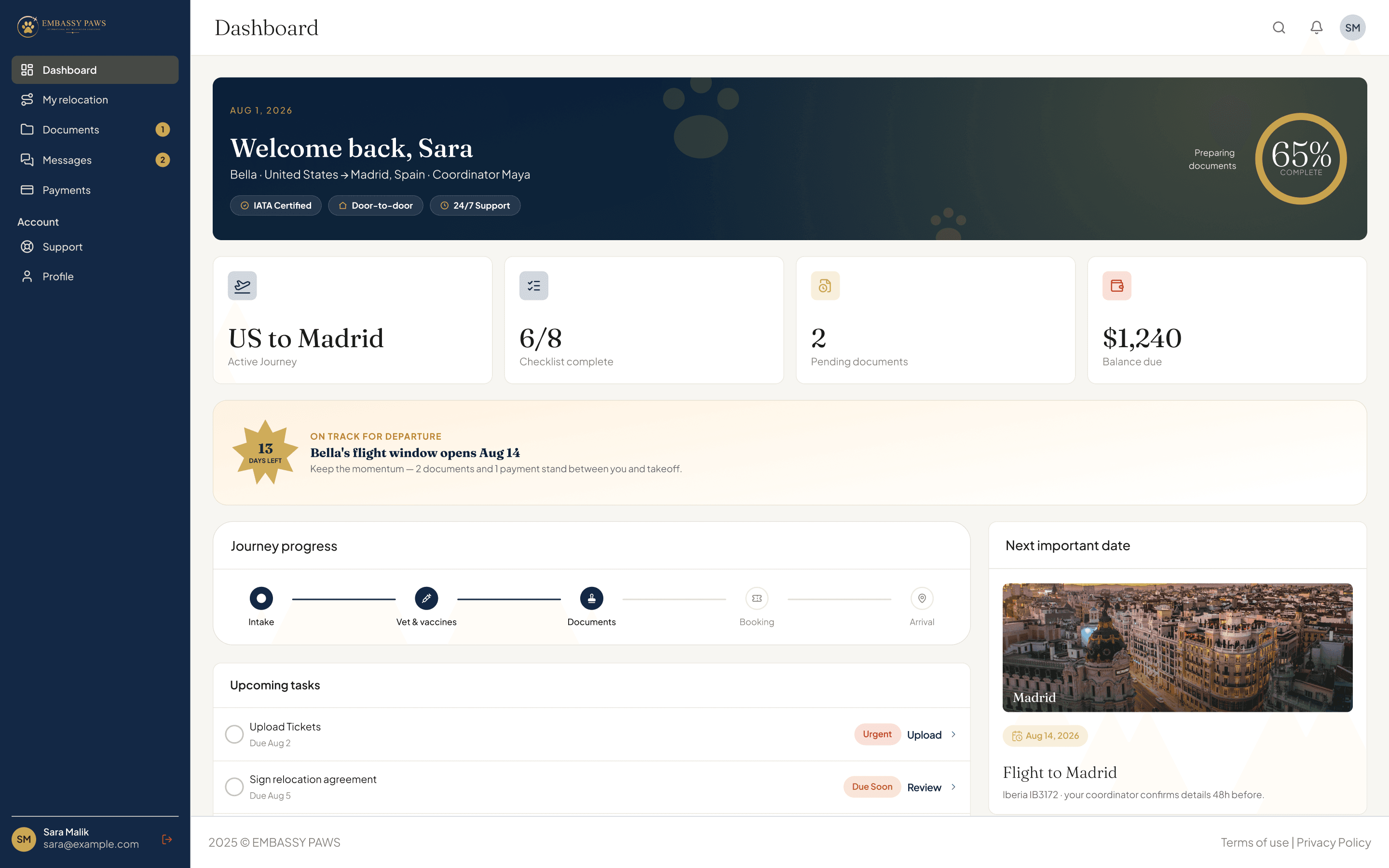
Task: Click Upload for the tickets task
Action: pos(924,735)
